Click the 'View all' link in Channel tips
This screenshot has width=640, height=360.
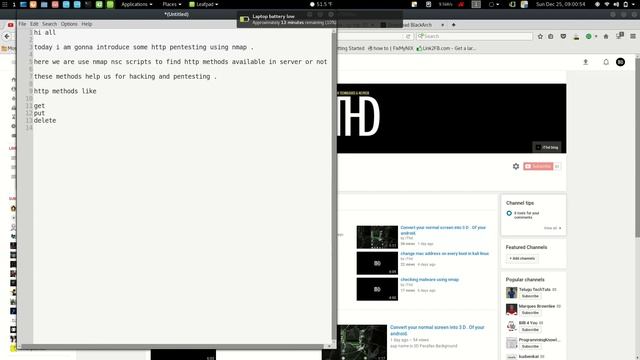click(x=552, y=228)
